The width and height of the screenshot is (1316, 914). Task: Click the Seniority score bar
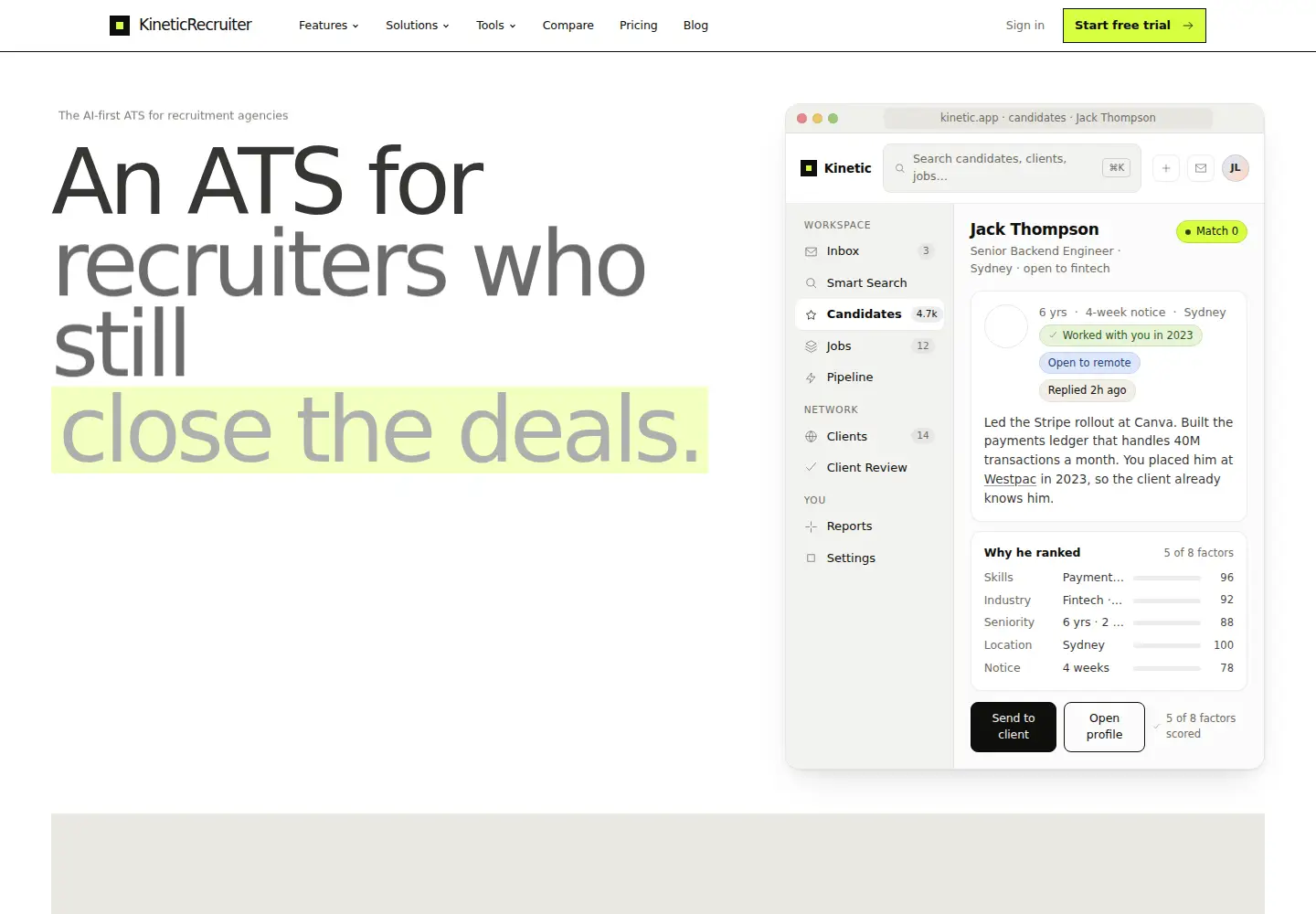tap(1167, 623)
